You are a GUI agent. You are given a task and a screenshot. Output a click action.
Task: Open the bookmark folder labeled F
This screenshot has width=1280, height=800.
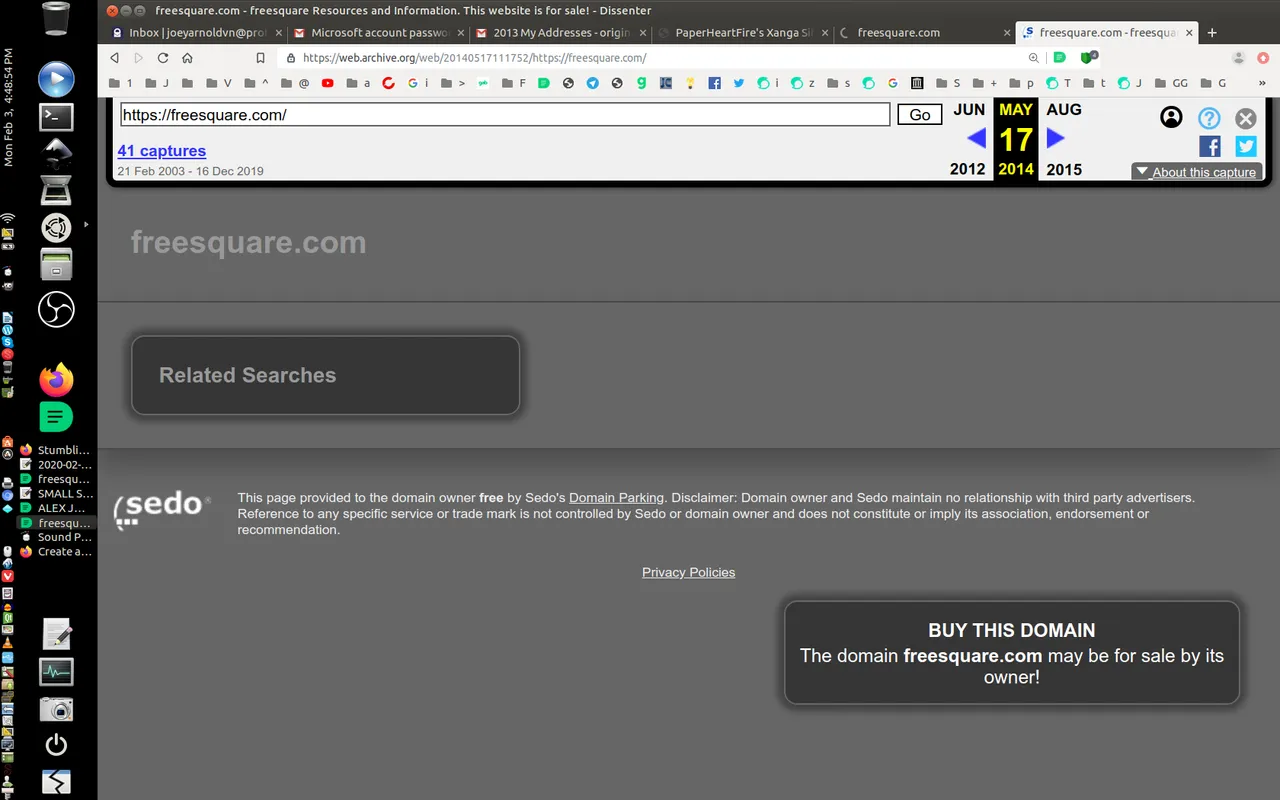click(x=514, y=83)
